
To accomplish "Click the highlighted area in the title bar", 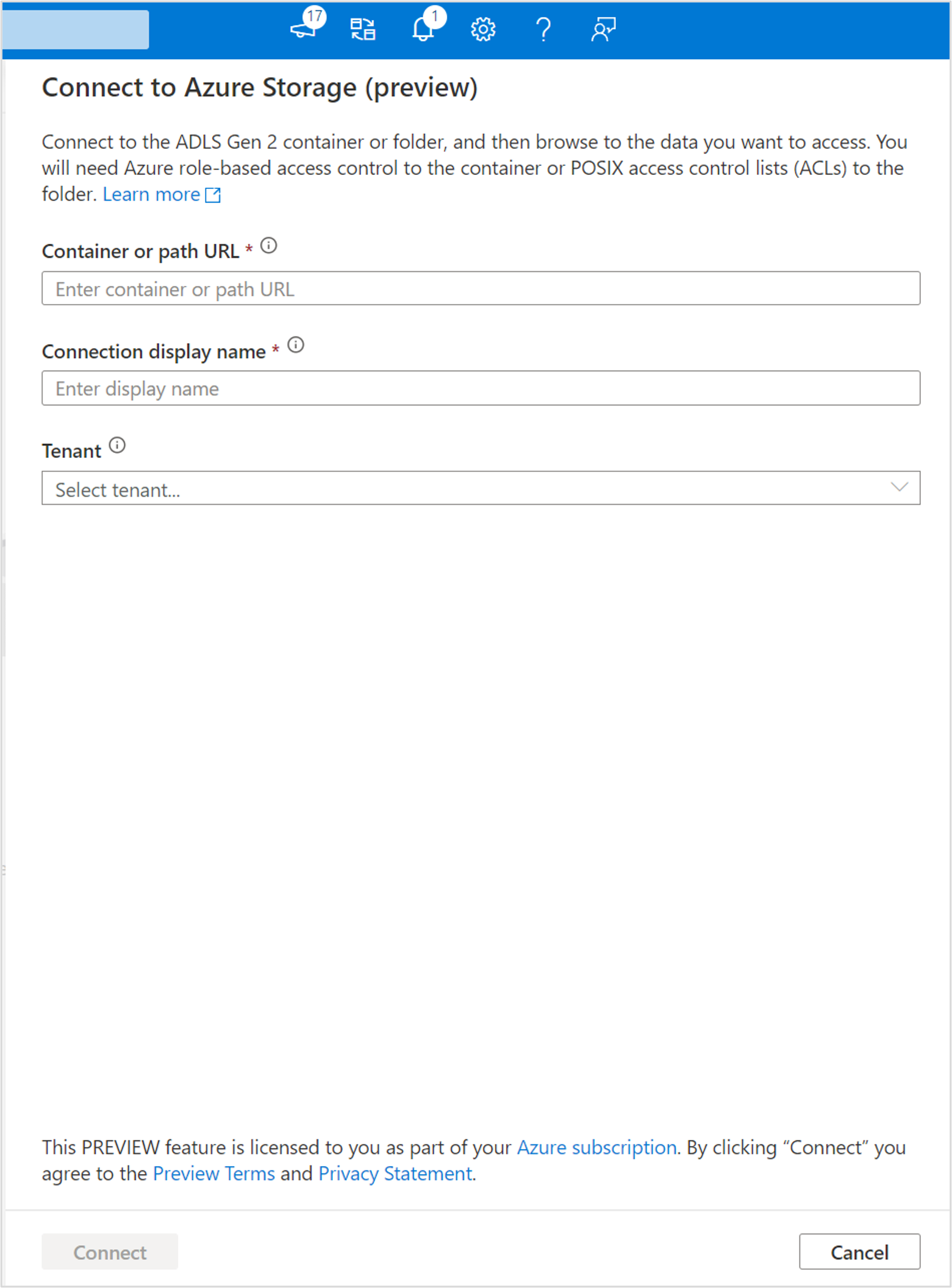I will coord(74,29).
